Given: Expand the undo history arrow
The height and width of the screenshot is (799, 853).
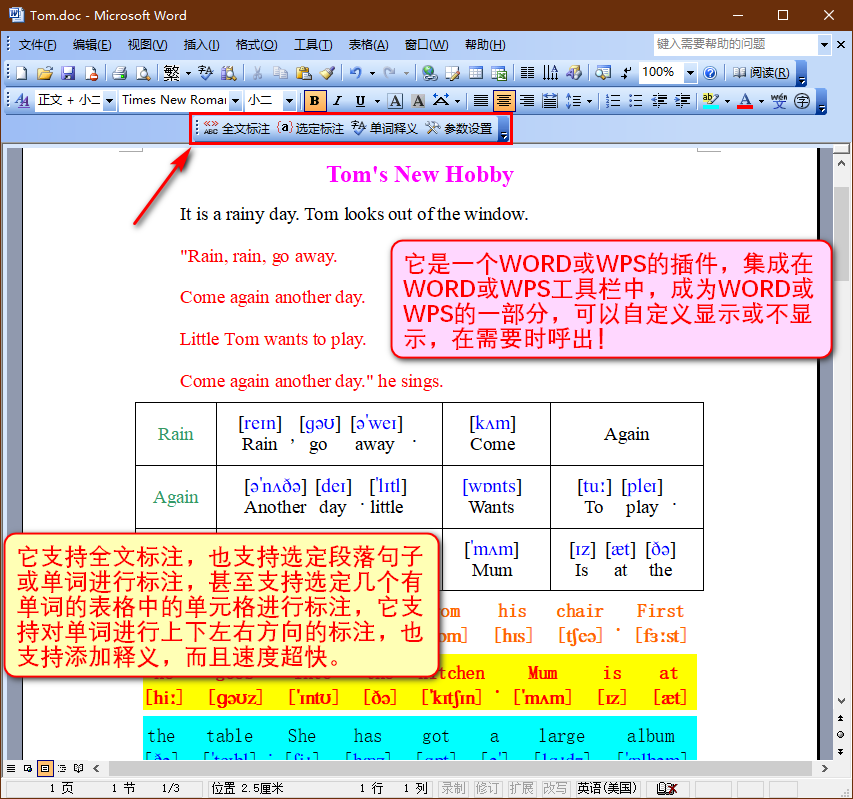Looking at the screenshot, I should 372,73.
